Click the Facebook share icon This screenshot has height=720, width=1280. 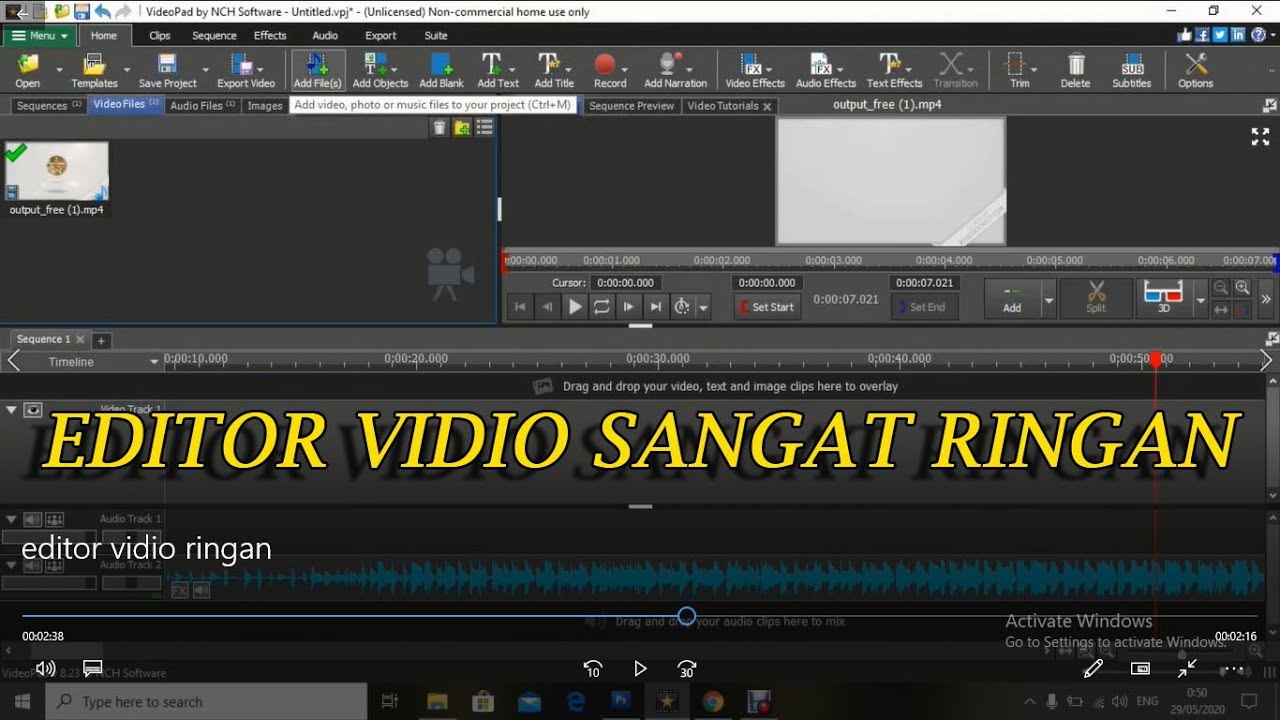coord(1203,35)
